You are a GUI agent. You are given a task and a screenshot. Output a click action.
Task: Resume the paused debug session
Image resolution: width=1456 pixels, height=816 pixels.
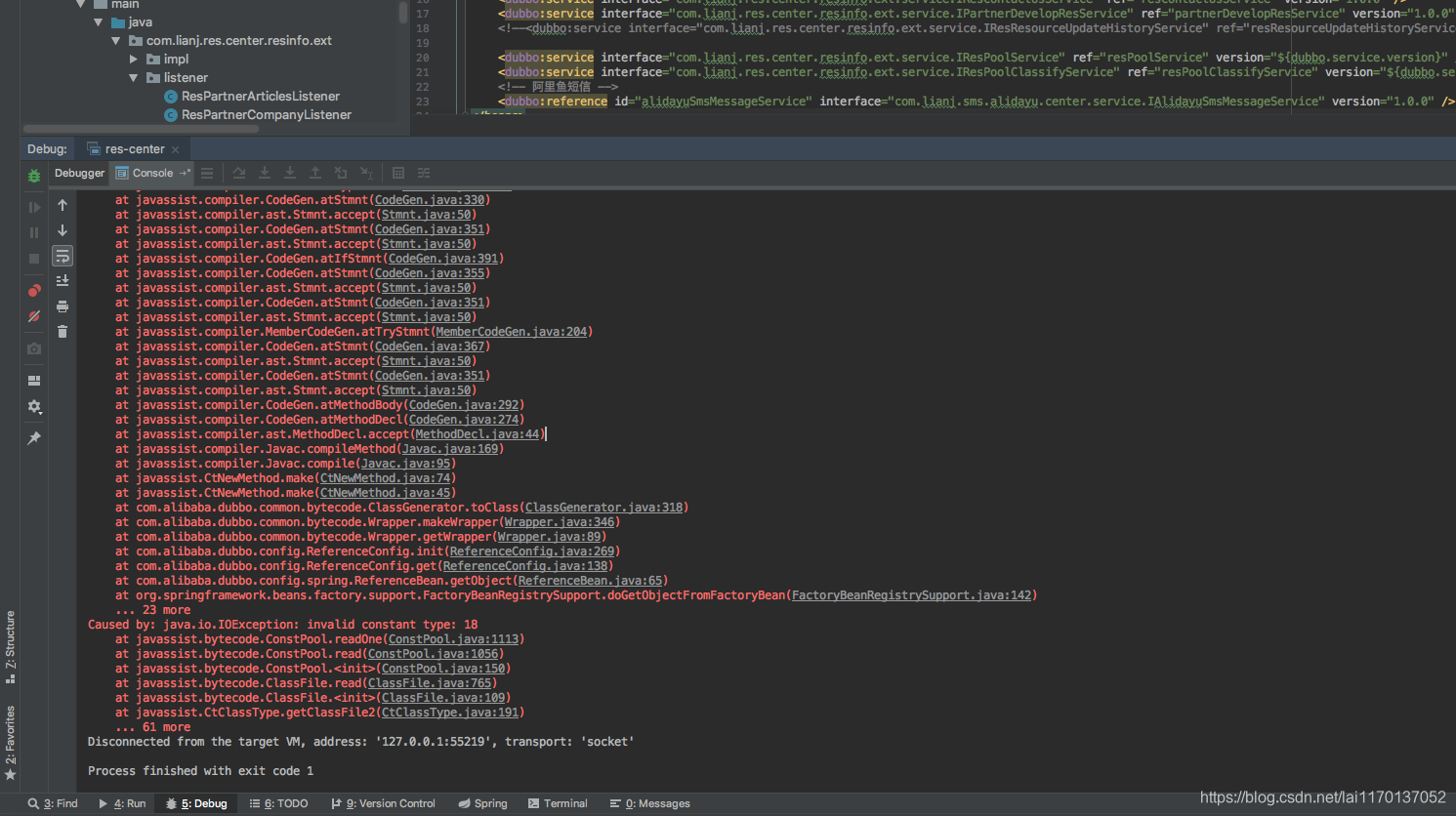tap(34, 206)
